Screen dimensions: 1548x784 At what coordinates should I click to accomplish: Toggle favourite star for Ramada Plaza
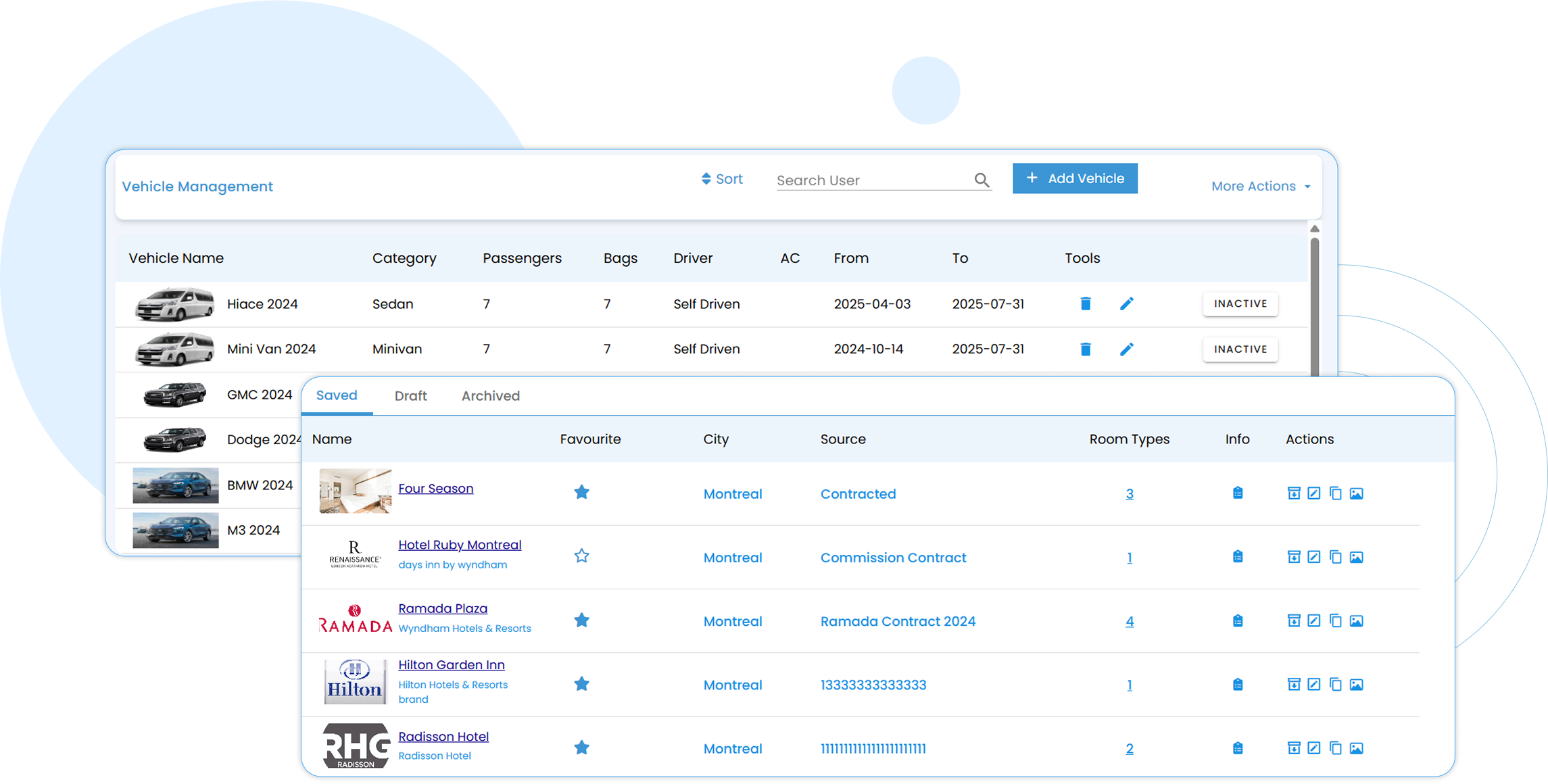pos(581,620)
